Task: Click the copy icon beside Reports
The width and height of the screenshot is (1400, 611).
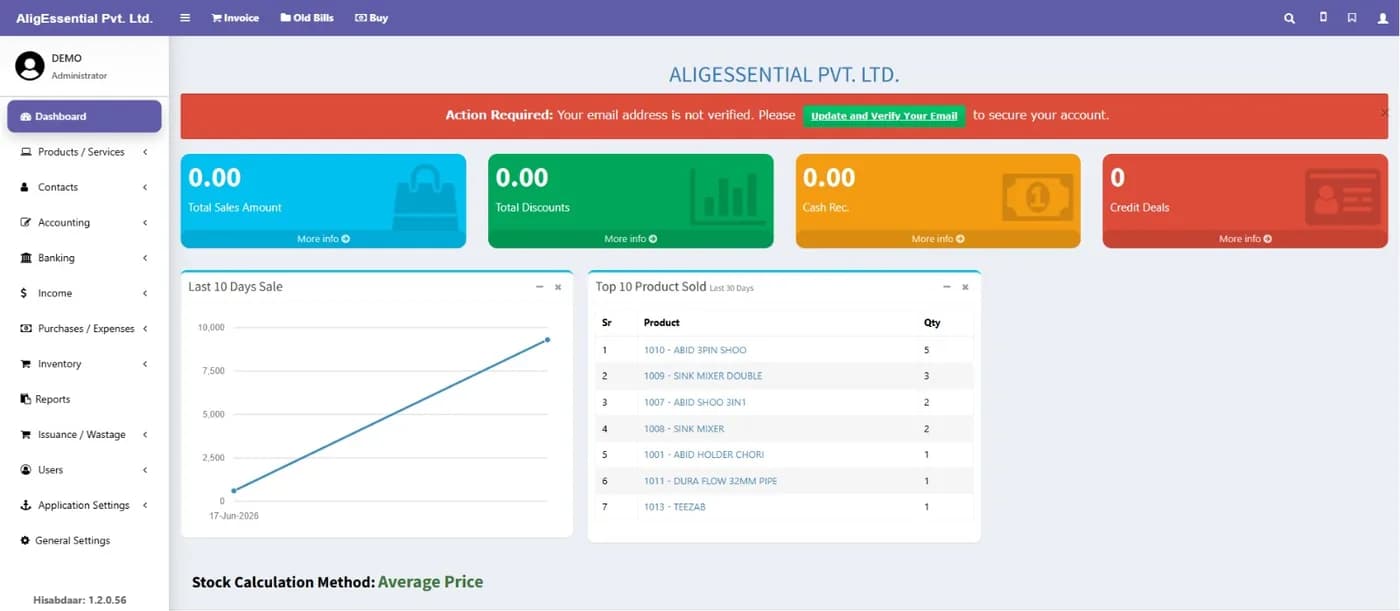Action: point(26,399)
